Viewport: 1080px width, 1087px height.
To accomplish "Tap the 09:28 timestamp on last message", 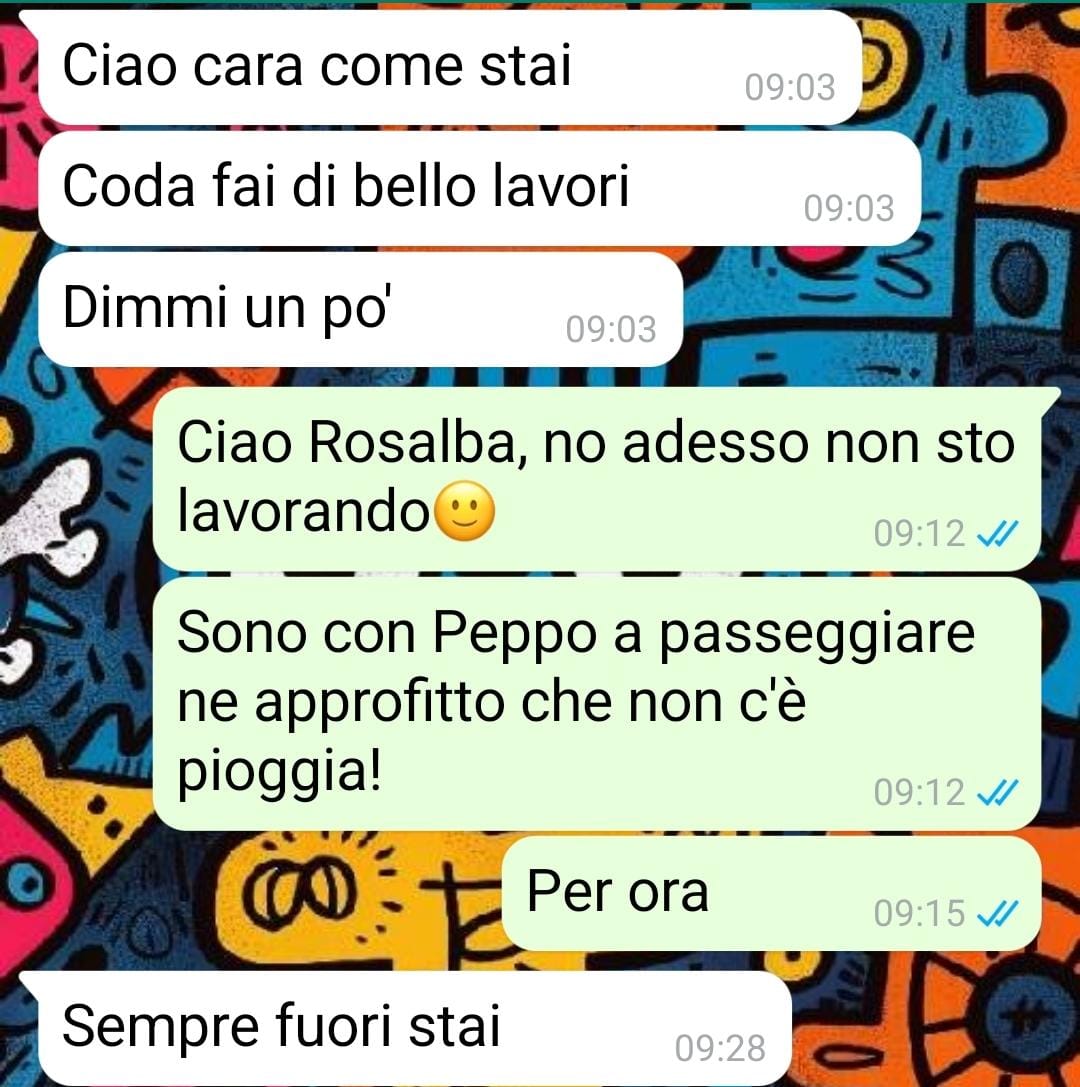I will click(x=720, y=1048).
